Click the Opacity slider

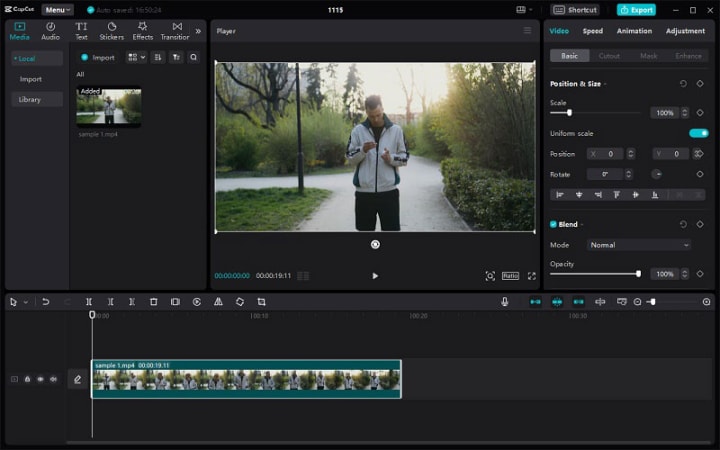tap(595, 273)
